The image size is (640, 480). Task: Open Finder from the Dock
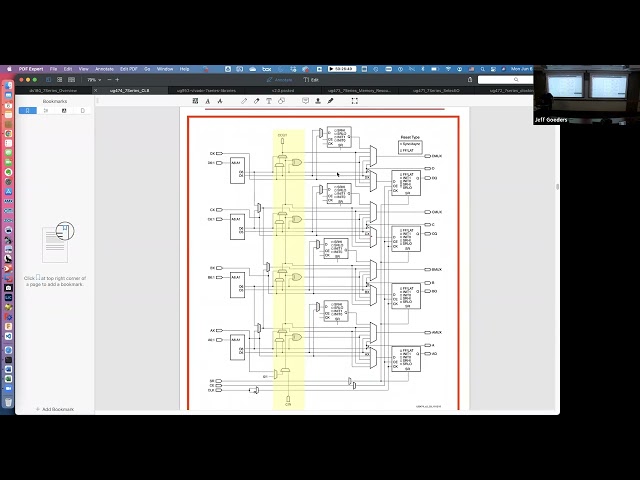pos(8,86)
